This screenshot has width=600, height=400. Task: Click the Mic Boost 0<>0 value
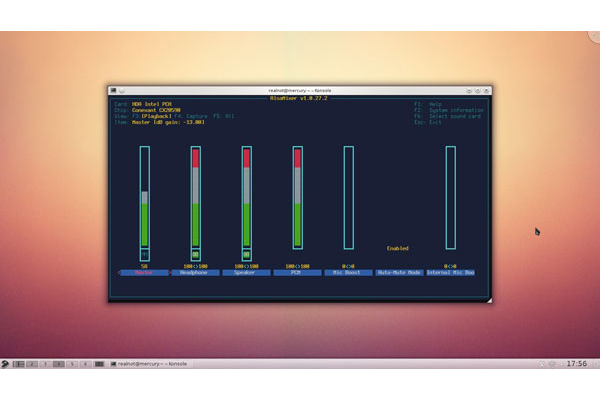(348, 266)
